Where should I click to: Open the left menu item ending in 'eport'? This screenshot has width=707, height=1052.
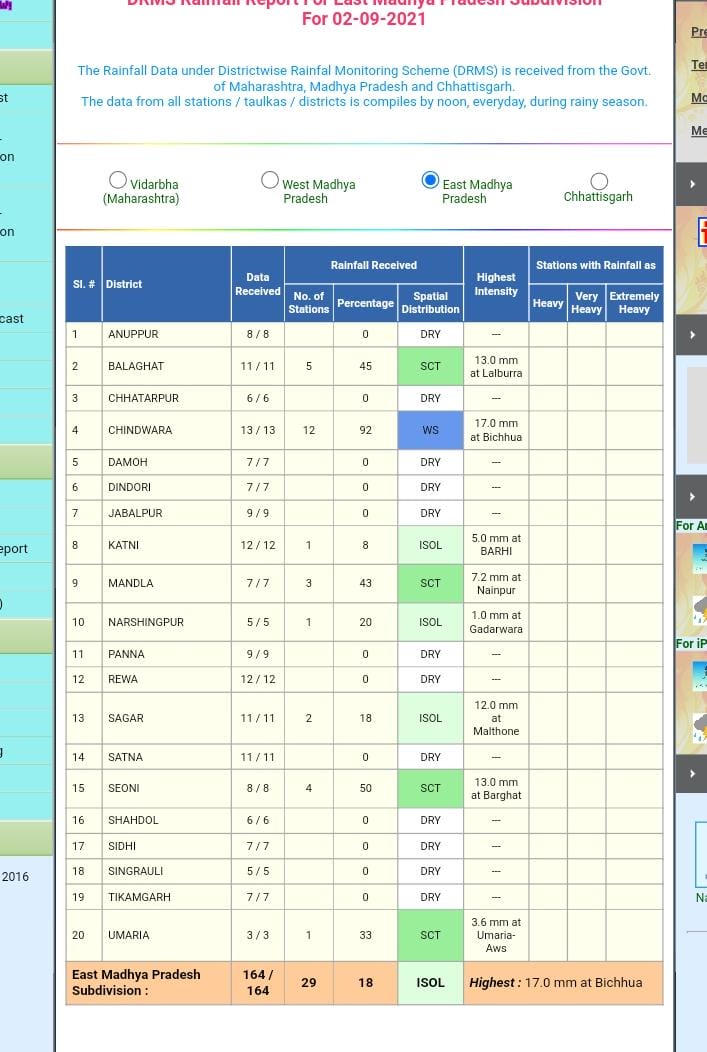click(14, 549)
